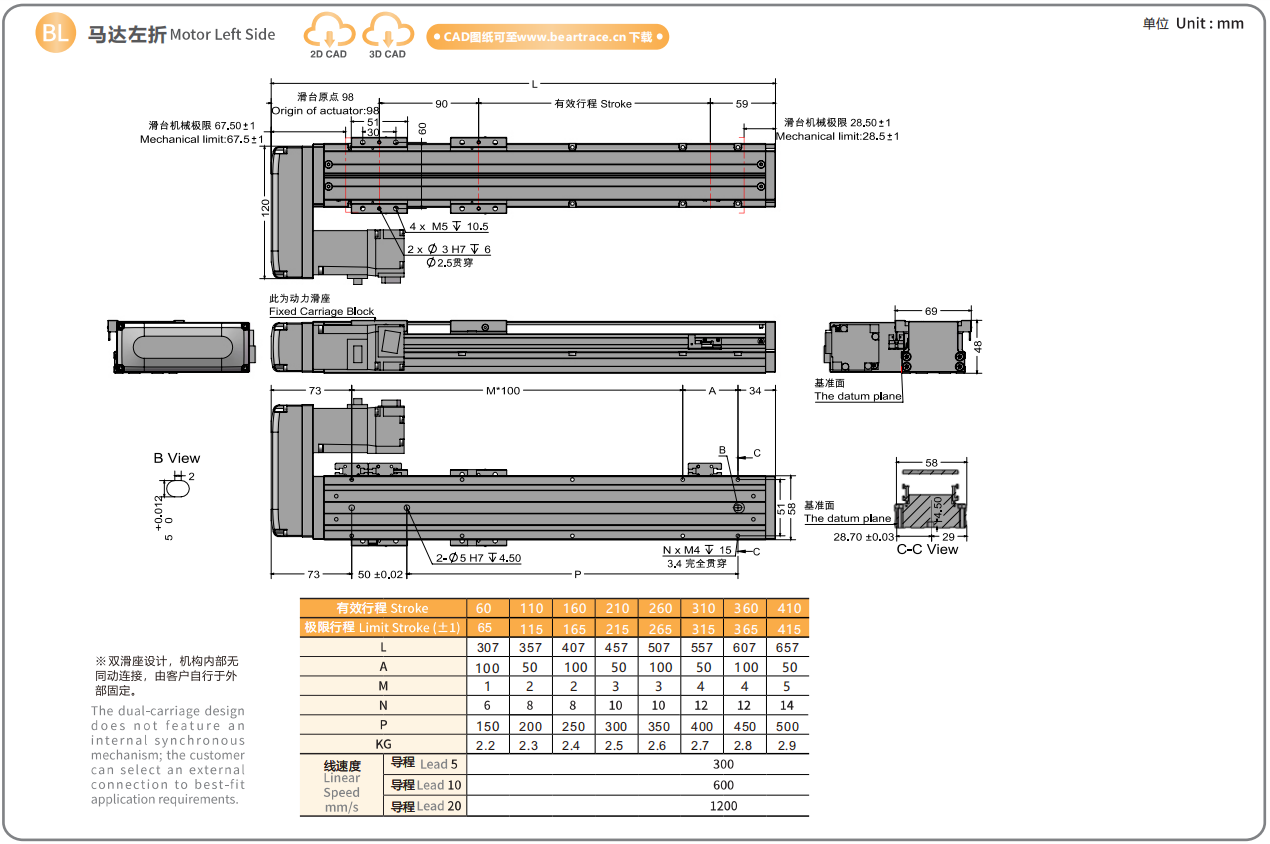The image size is (1270, 844).
Task: Select the B View detail drawing
Action: pos(176,488)
